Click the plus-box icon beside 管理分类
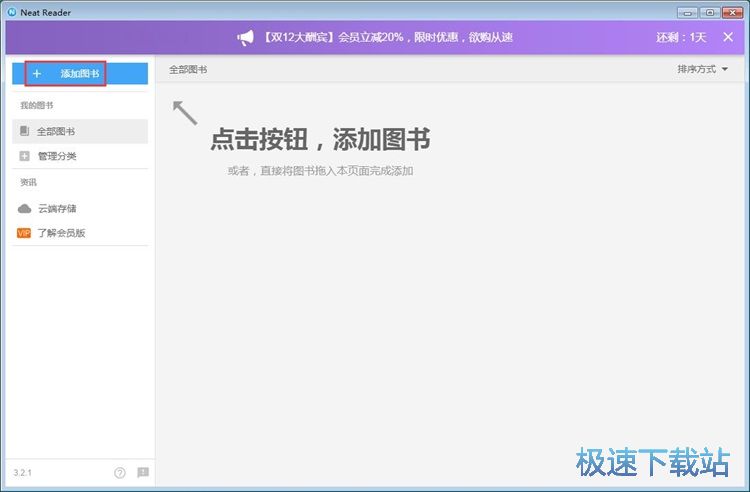The width and height of the screenshot is (750, 492). click(25, 156)
